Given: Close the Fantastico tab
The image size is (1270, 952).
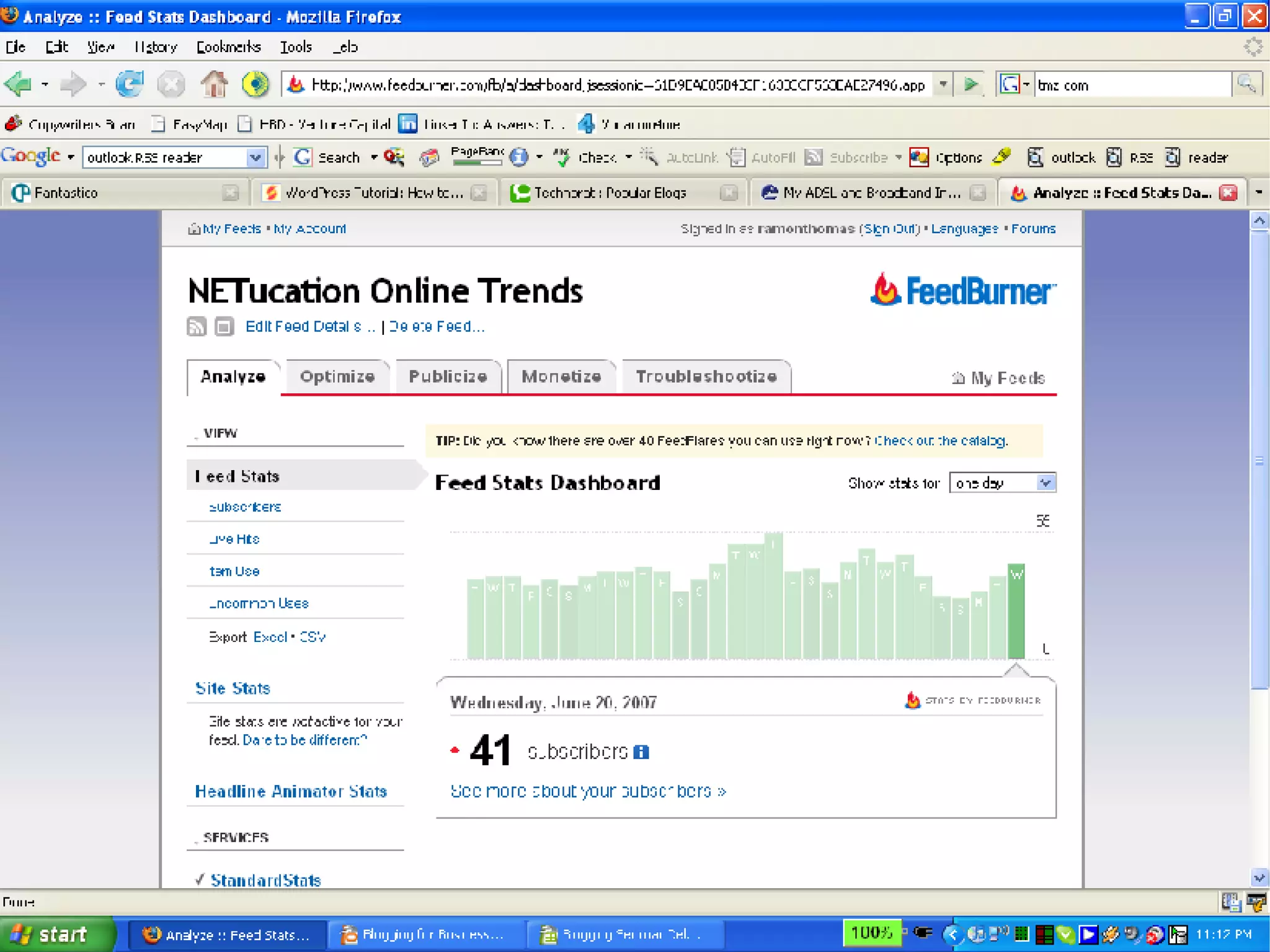Looking at the screenshot, I should (231, 193).
